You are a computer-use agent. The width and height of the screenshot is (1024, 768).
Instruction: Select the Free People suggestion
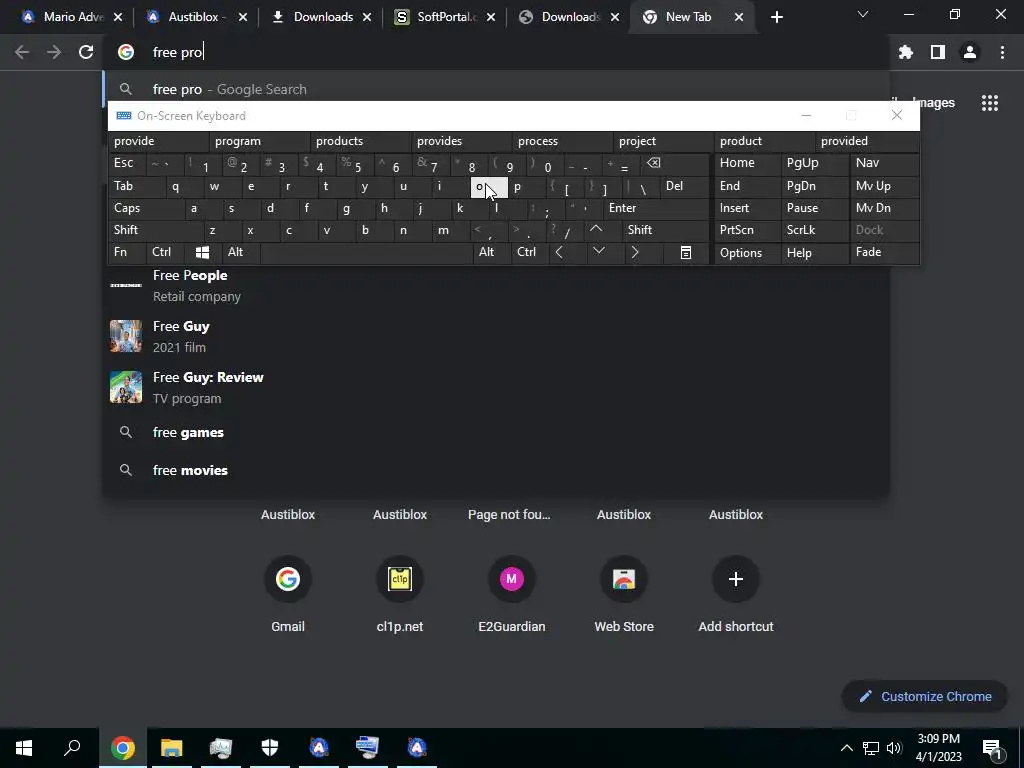[x=496, y=285]
